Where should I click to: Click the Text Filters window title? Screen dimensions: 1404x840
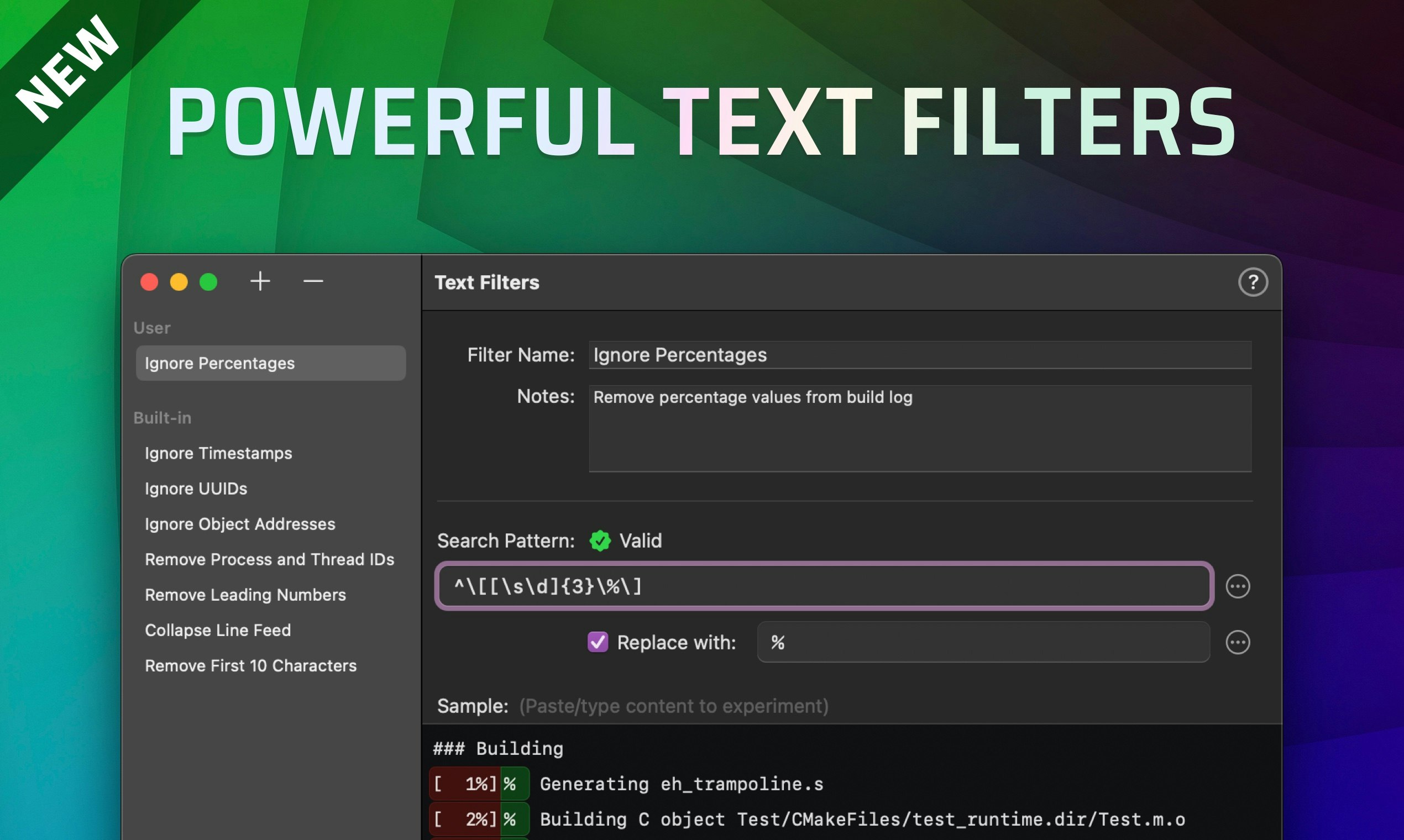487,282
